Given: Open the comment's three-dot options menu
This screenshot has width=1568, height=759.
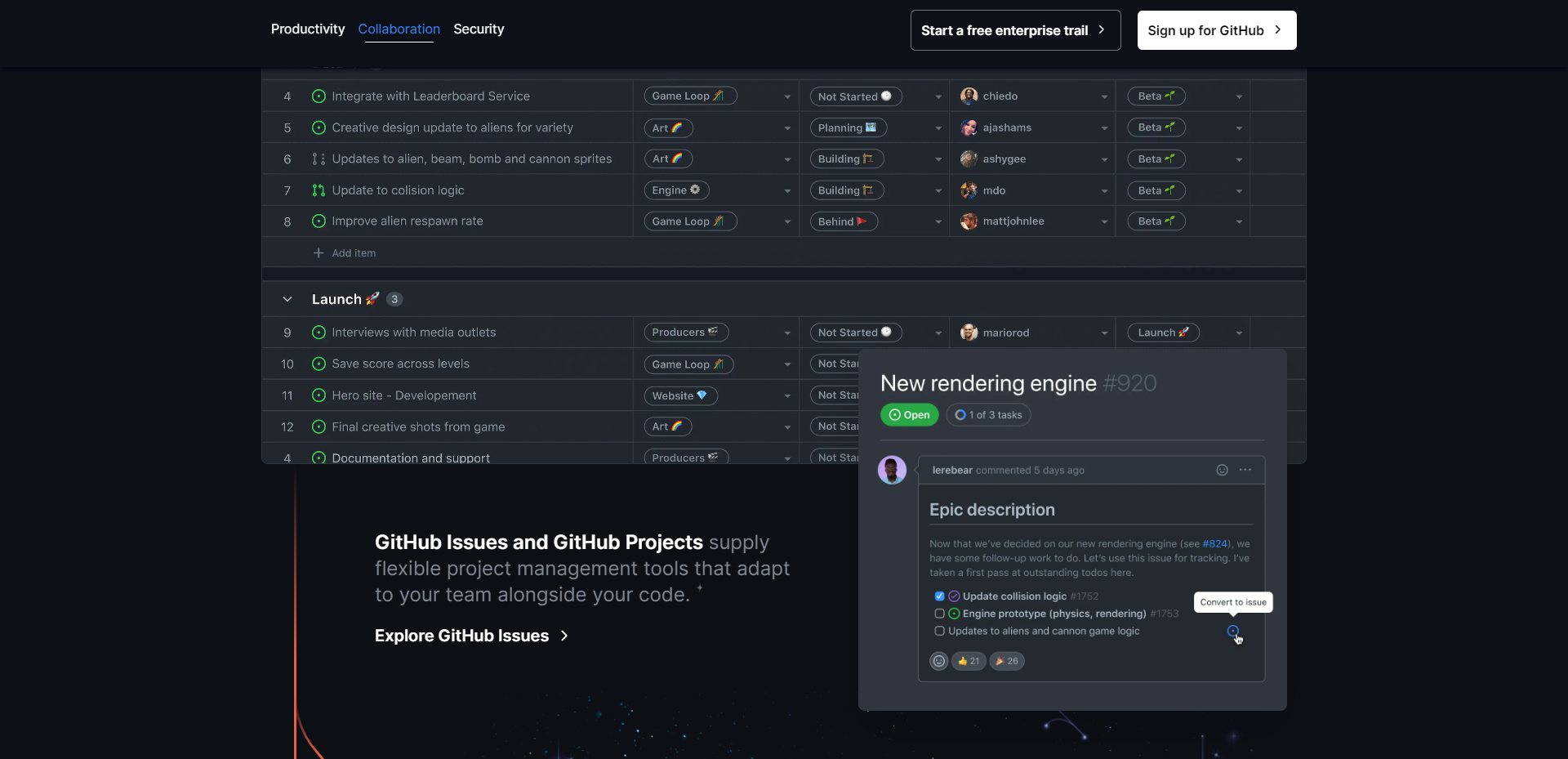Looking at the screenshot, I should tap(1245, 470).
